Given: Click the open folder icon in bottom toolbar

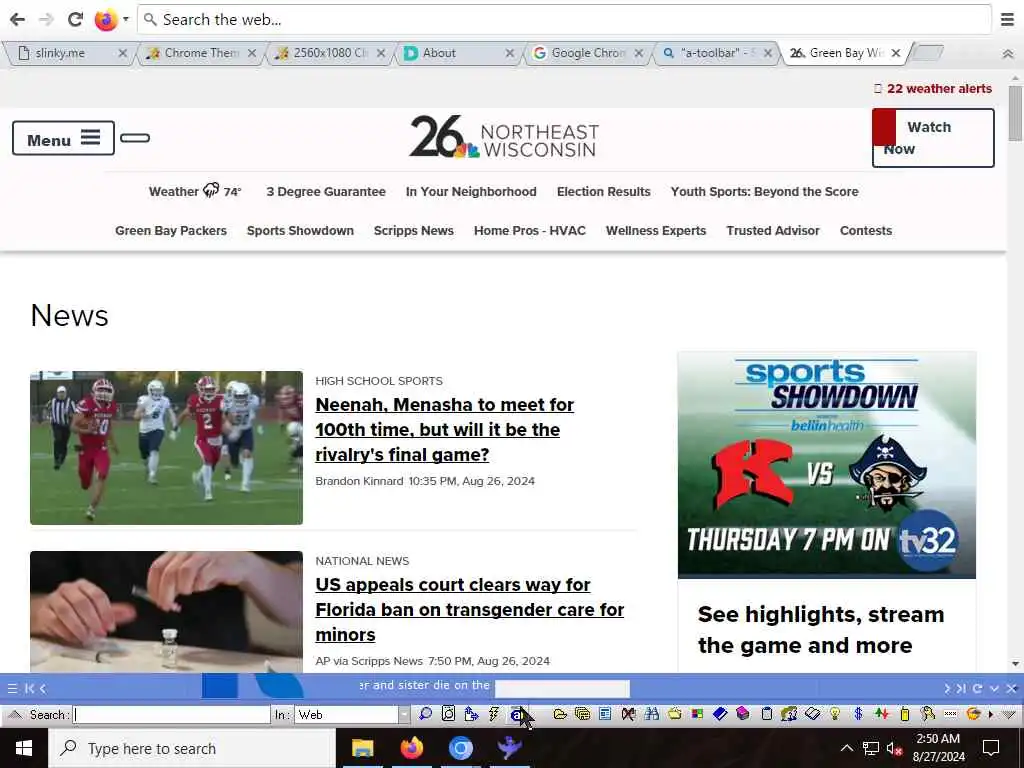Looking at the screenshot, I should pyautogui.click(x=560, y=714).
